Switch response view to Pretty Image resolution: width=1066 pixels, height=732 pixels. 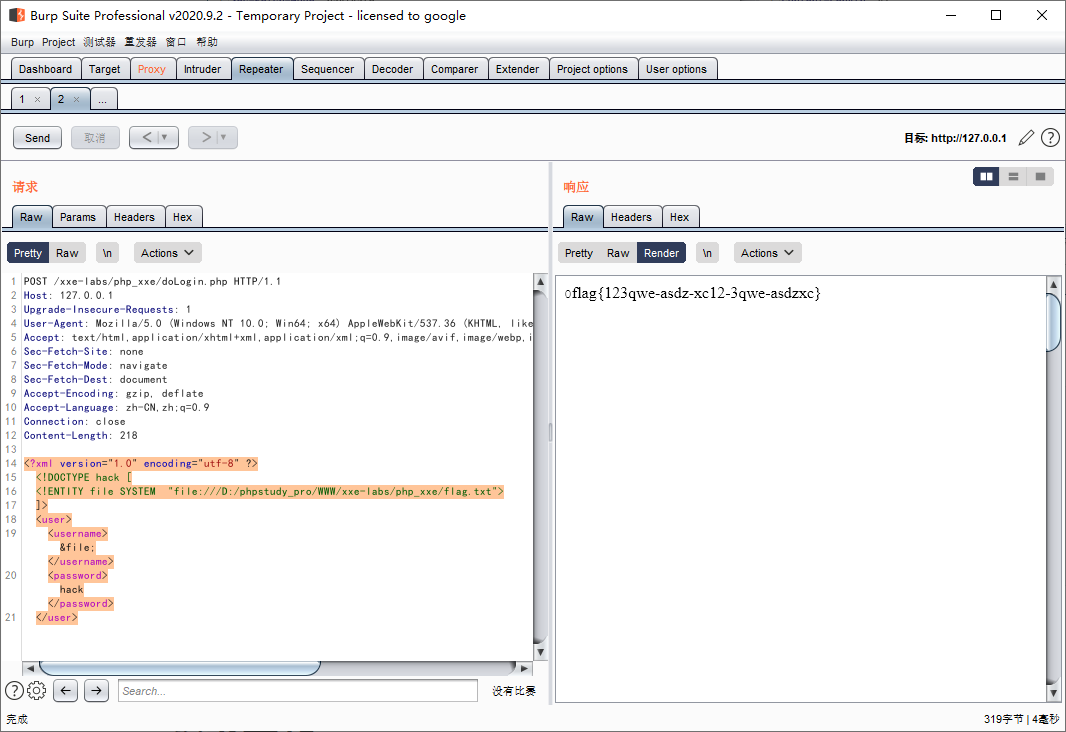[579, 253]
